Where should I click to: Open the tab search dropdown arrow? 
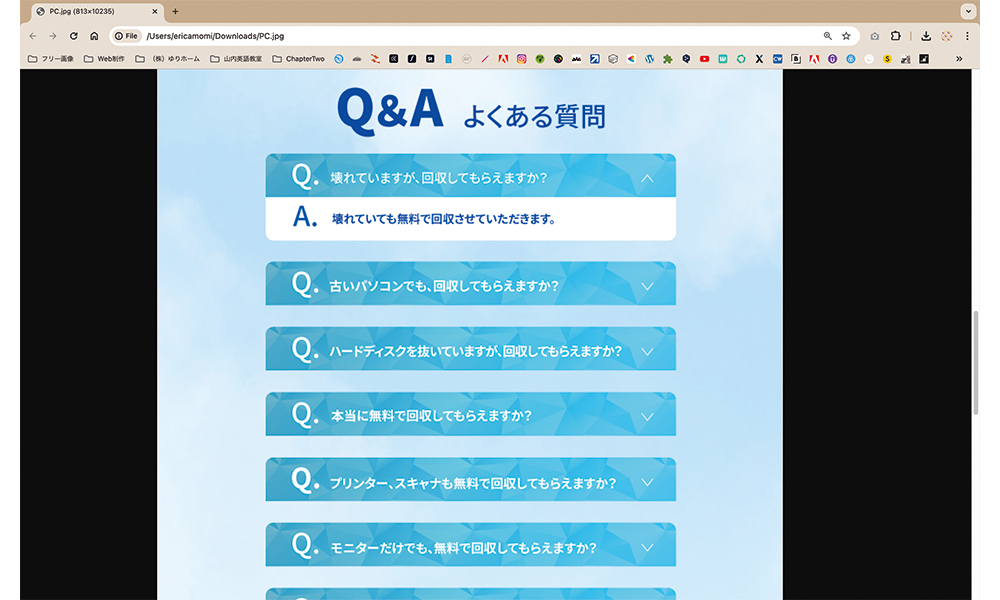pyautogui.click(x=968, y=11)
